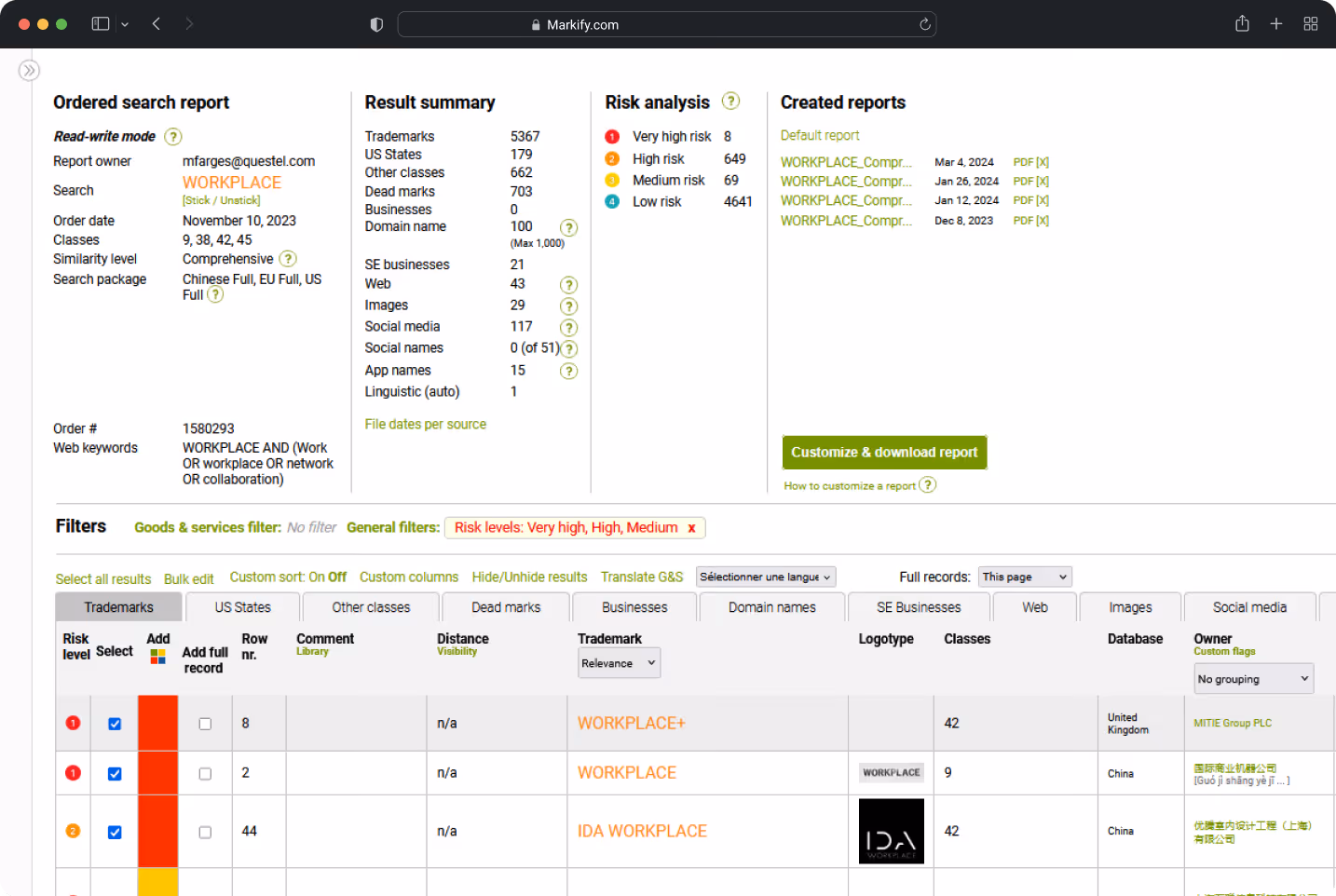Viewport: 1336px width, 896px height.
Task: Open the Bulk edit link
Action: click(189, 579)
